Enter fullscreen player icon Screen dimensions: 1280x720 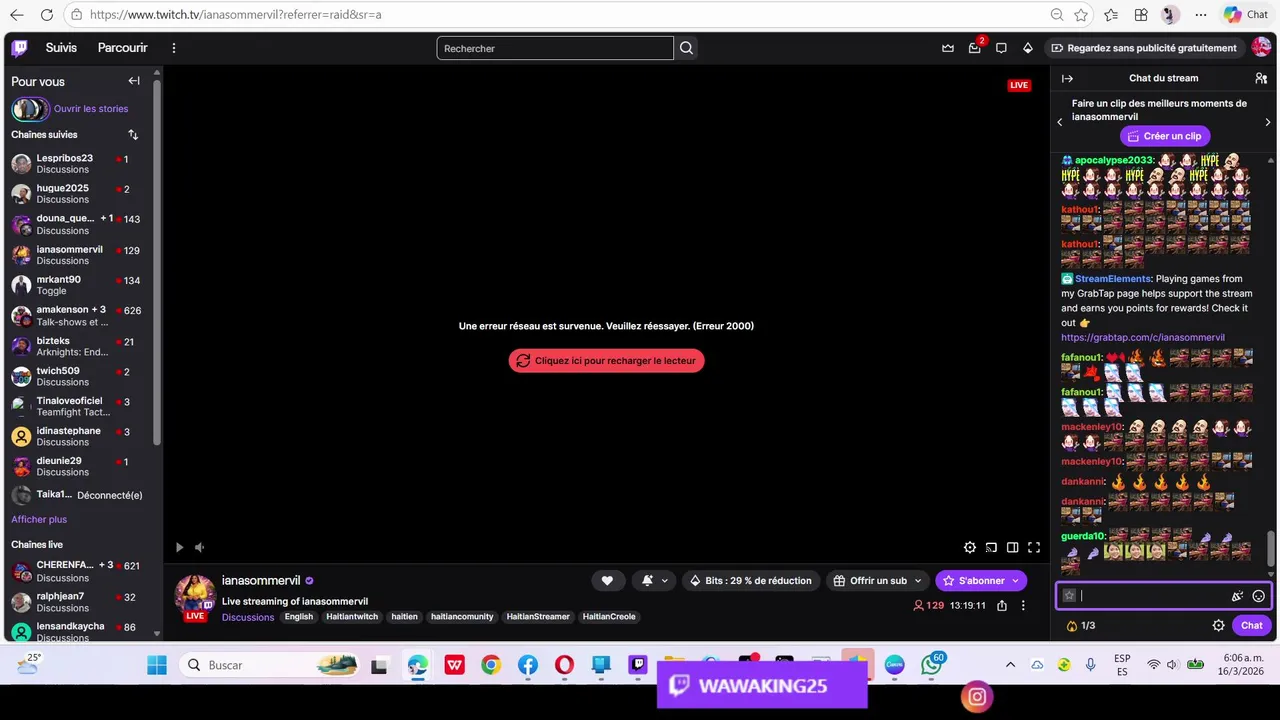1034,547
